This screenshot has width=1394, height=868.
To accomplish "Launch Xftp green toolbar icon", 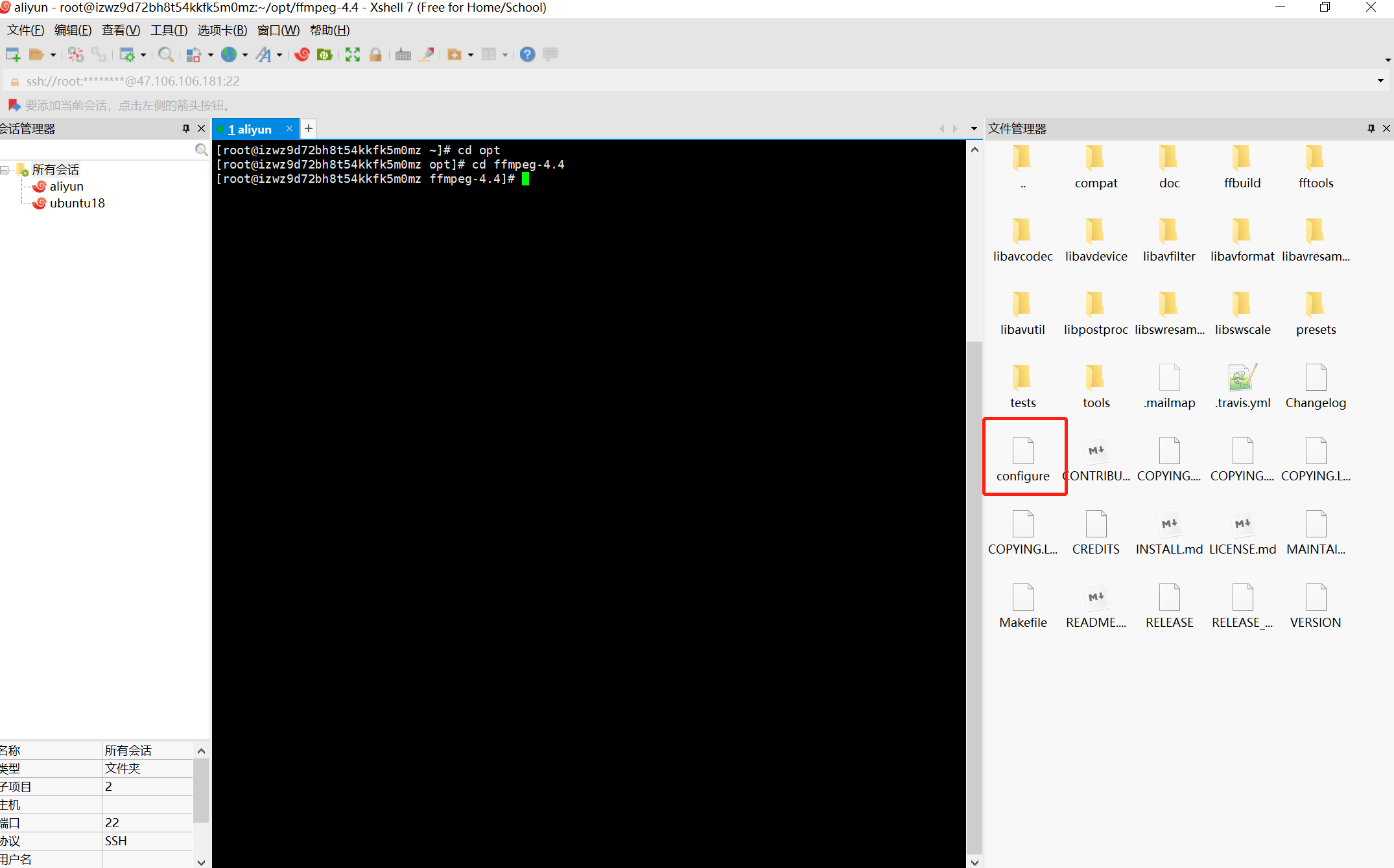I will click(325, 54).
